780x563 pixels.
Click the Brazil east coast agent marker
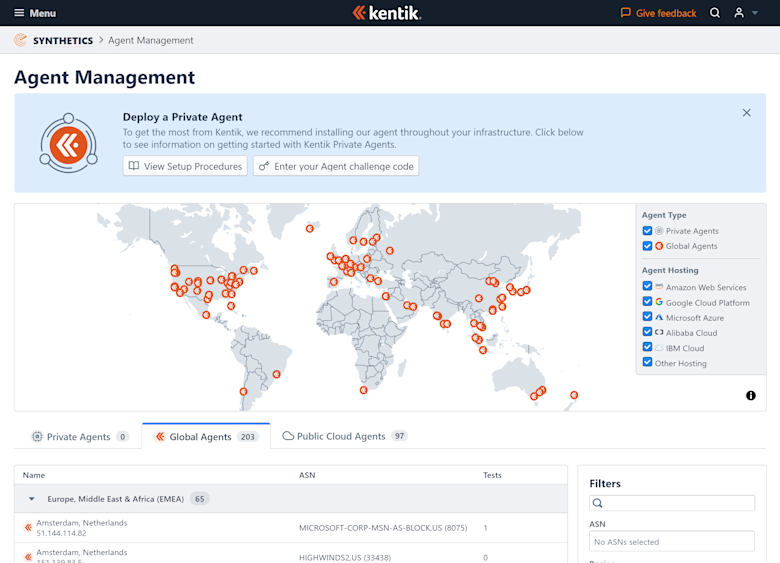tap(277, 374)
